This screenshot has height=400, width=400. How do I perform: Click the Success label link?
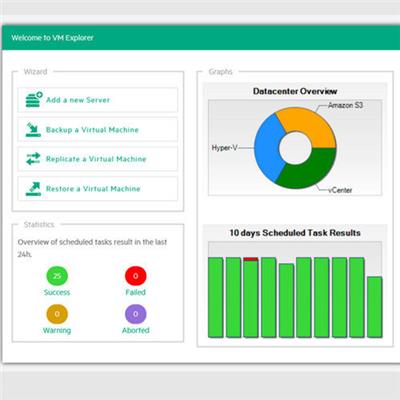(x=57, y=292)
